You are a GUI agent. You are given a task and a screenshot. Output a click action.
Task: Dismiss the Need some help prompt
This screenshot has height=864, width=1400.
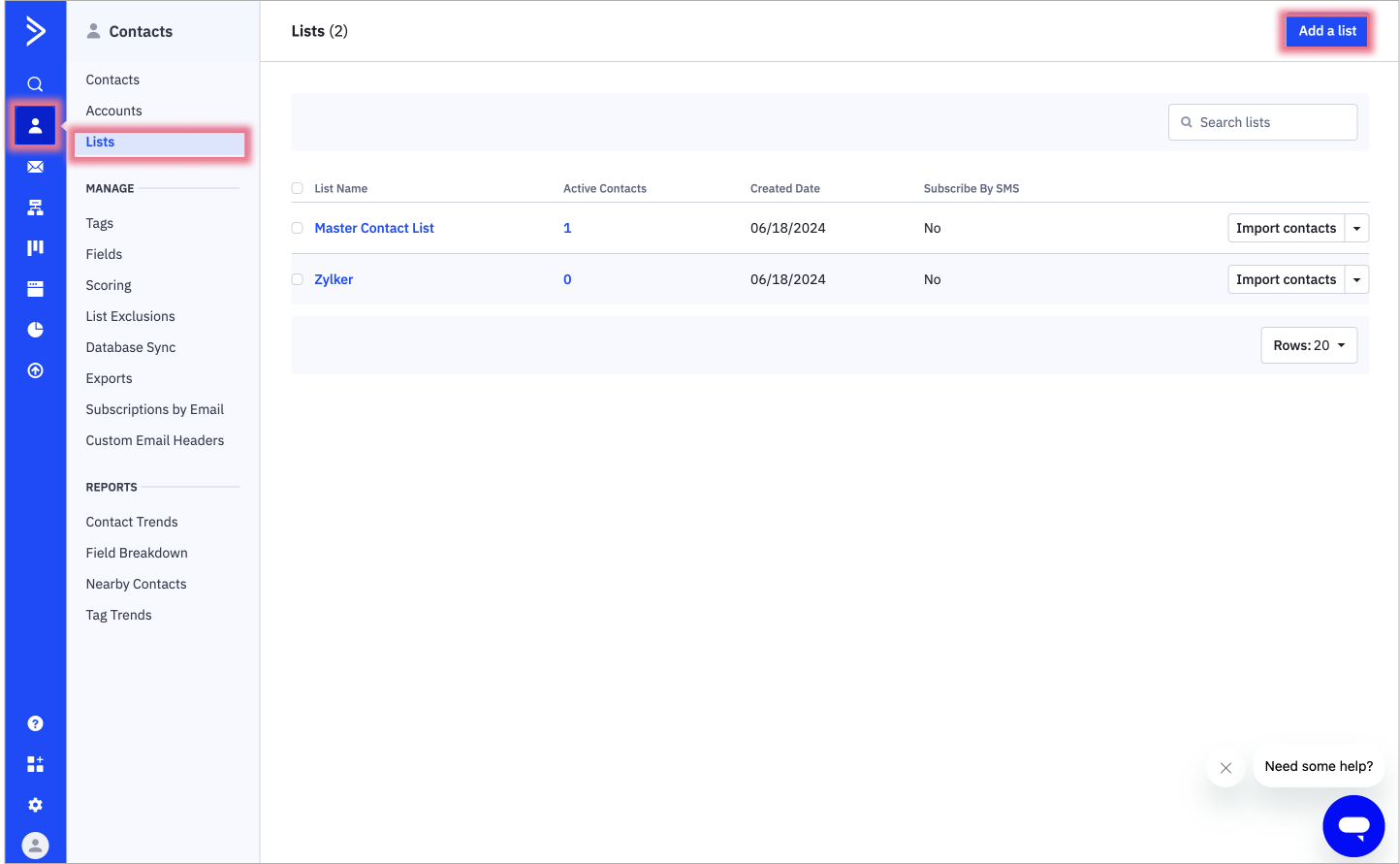[x=1225, y=768]
